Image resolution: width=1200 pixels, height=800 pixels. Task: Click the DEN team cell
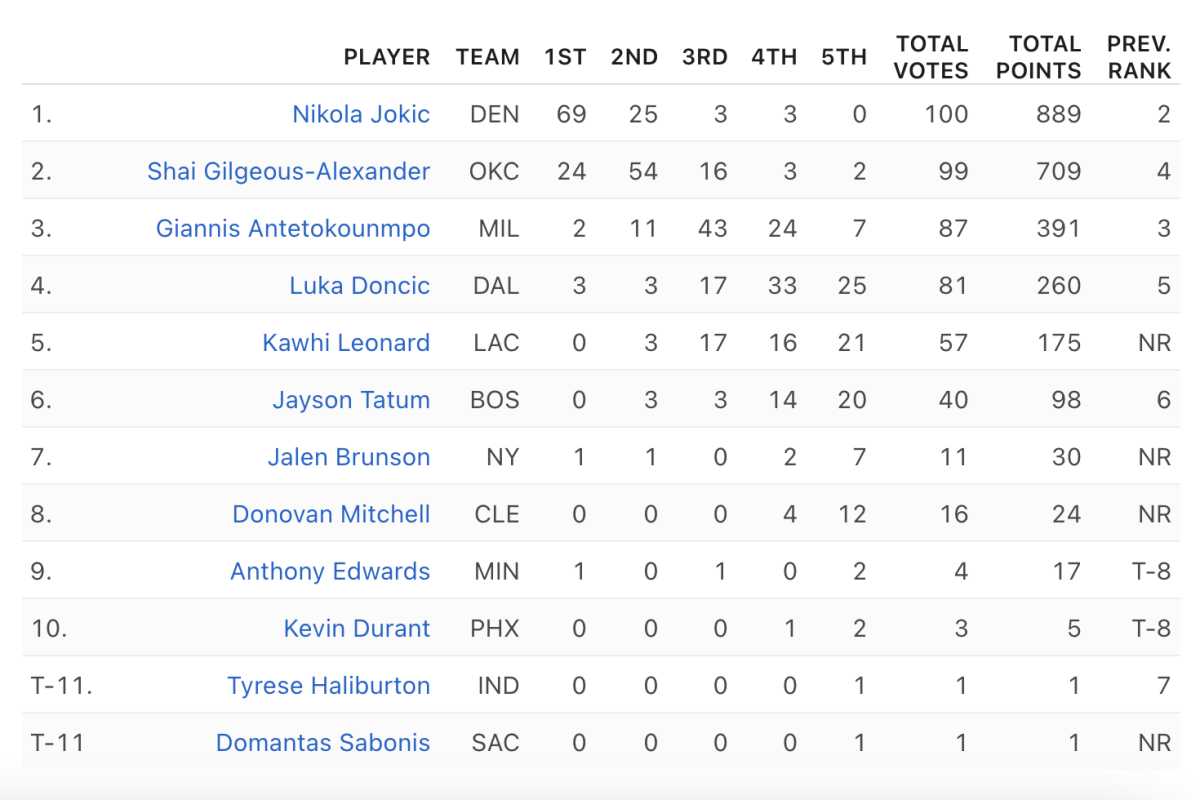click(495, 114)
